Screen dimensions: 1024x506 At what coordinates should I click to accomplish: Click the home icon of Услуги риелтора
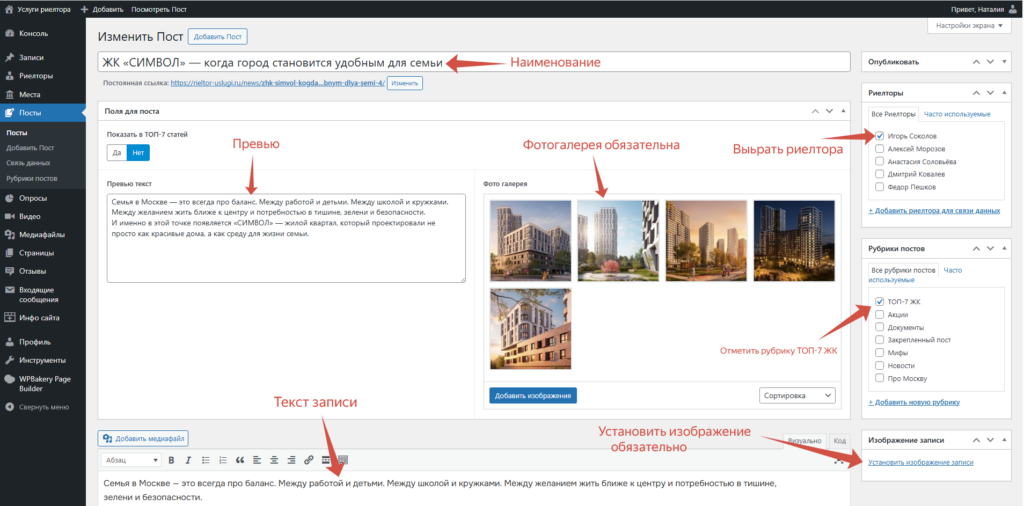point(8,9)
